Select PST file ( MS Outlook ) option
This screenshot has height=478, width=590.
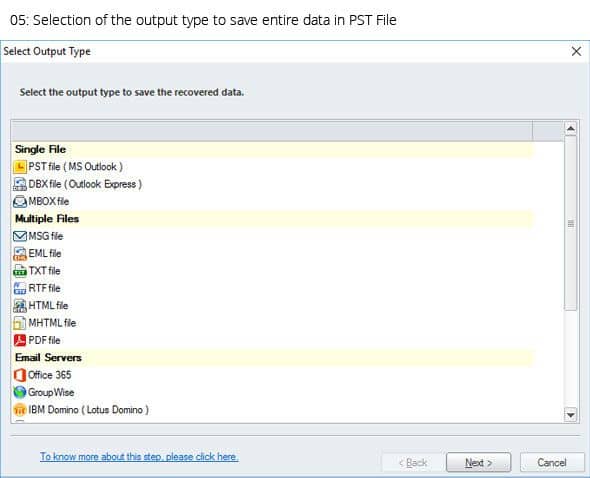76,167
